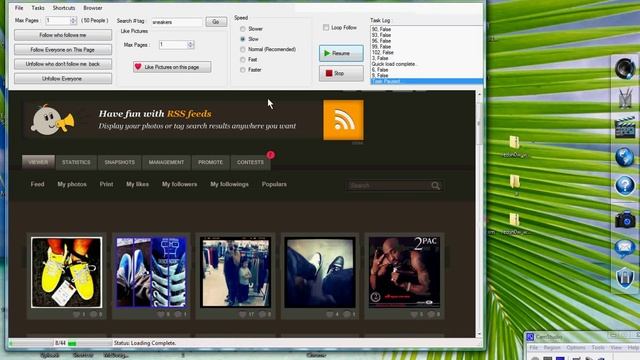The width and height of the screenshot is (640, 360).
Task: Open the My likes link
Action: coord(138,184)
